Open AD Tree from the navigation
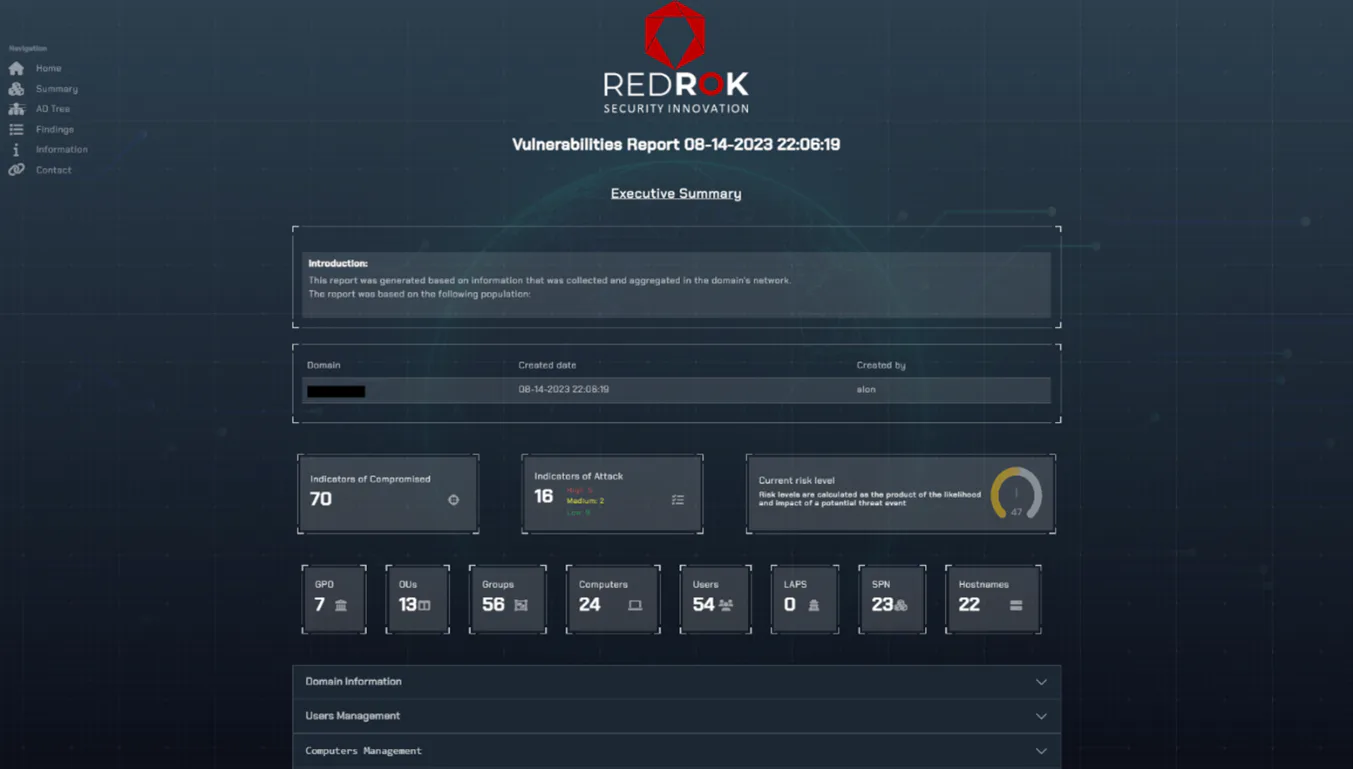The image size is (1353, 769). point(53,109)
